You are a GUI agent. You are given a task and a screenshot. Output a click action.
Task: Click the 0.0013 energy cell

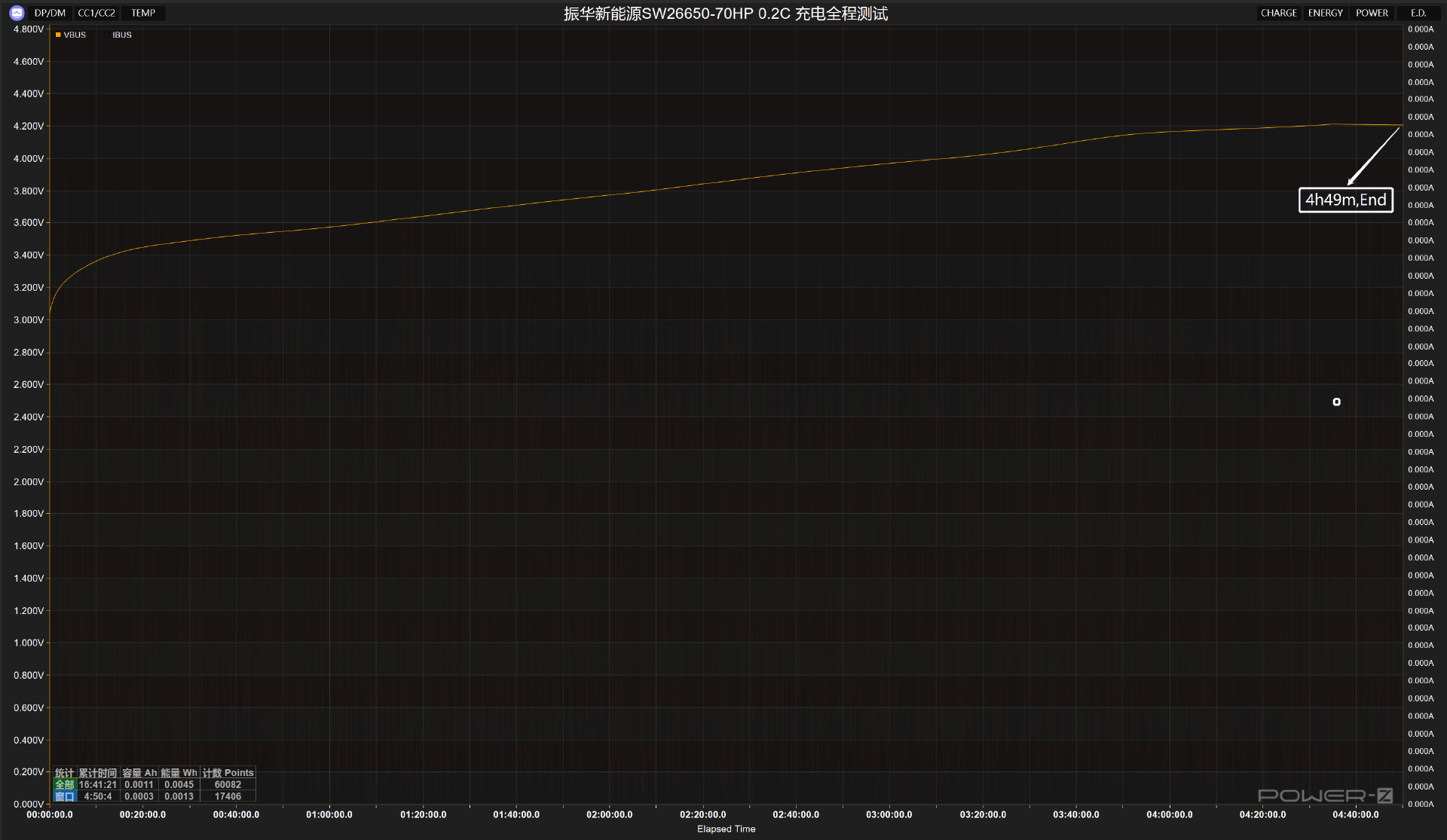pos(179,796)
